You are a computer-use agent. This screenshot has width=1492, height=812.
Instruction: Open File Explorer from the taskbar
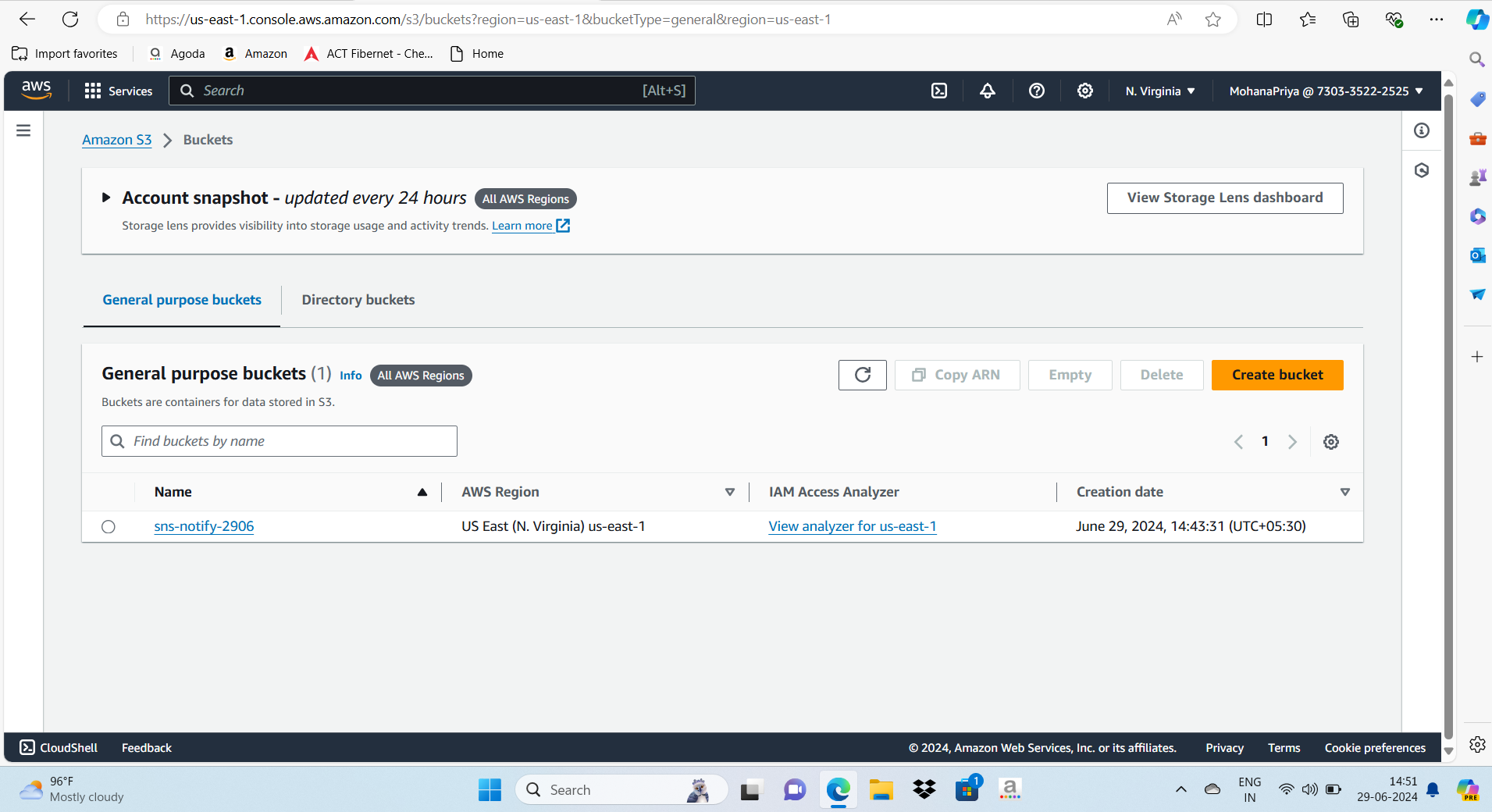881,790
